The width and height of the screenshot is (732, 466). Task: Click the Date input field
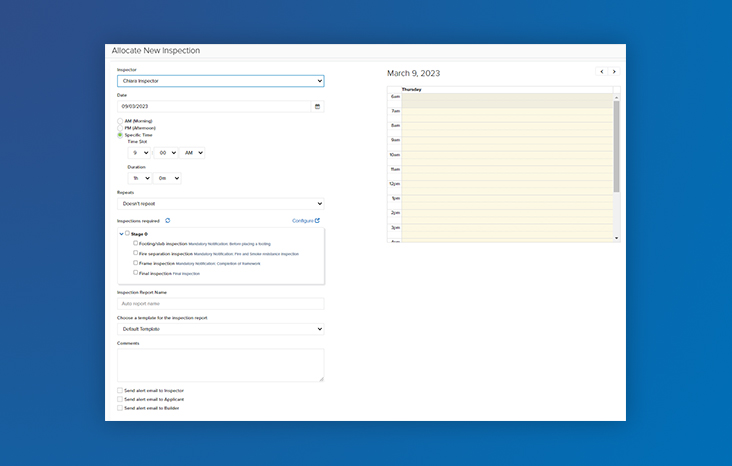[x=214, y=106]
